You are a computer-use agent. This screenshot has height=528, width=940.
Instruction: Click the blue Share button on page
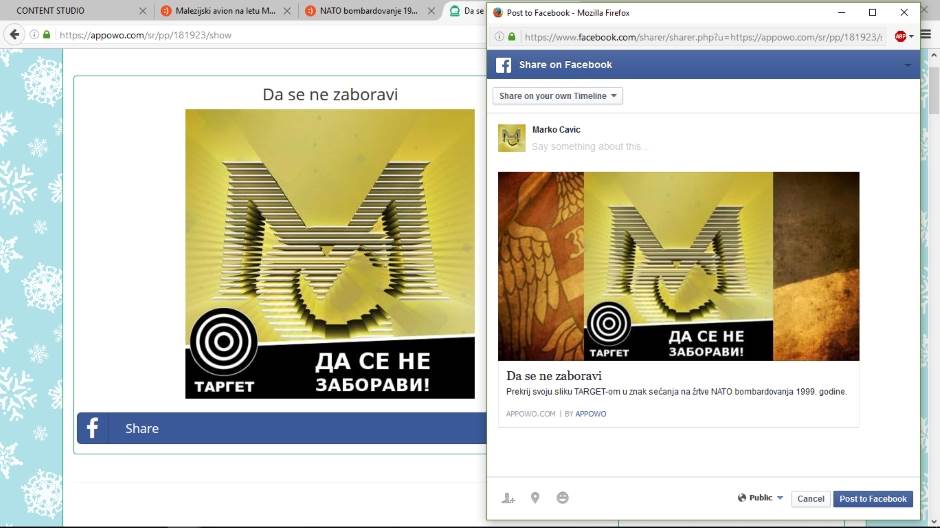point(280,428)
